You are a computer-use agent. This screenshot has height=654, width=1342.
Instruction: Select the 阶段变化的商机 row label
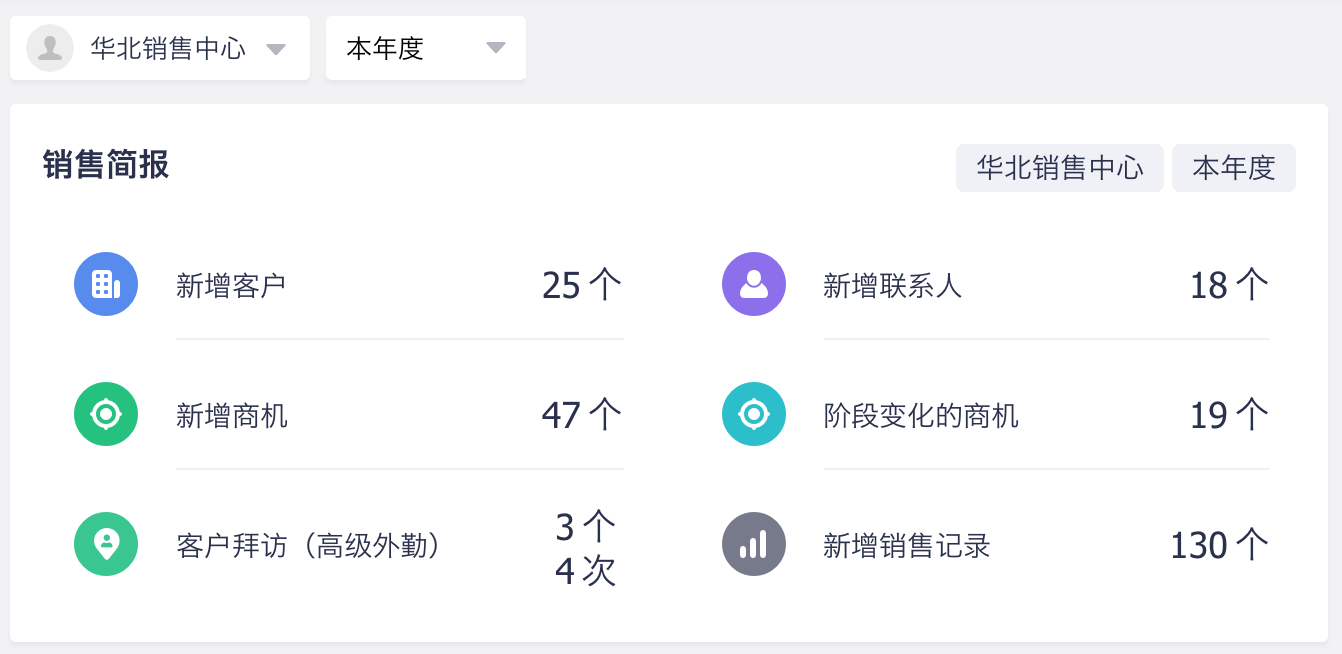pyautogui.click(x=920, y=415)
